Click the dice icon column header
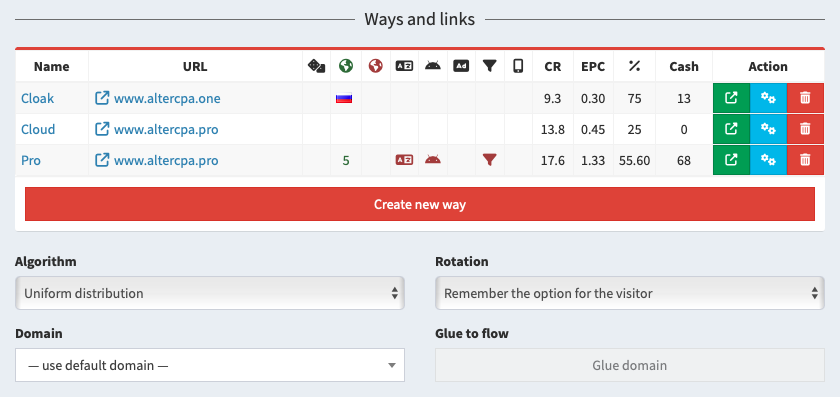The image size is (840, 397). (316, 66)
